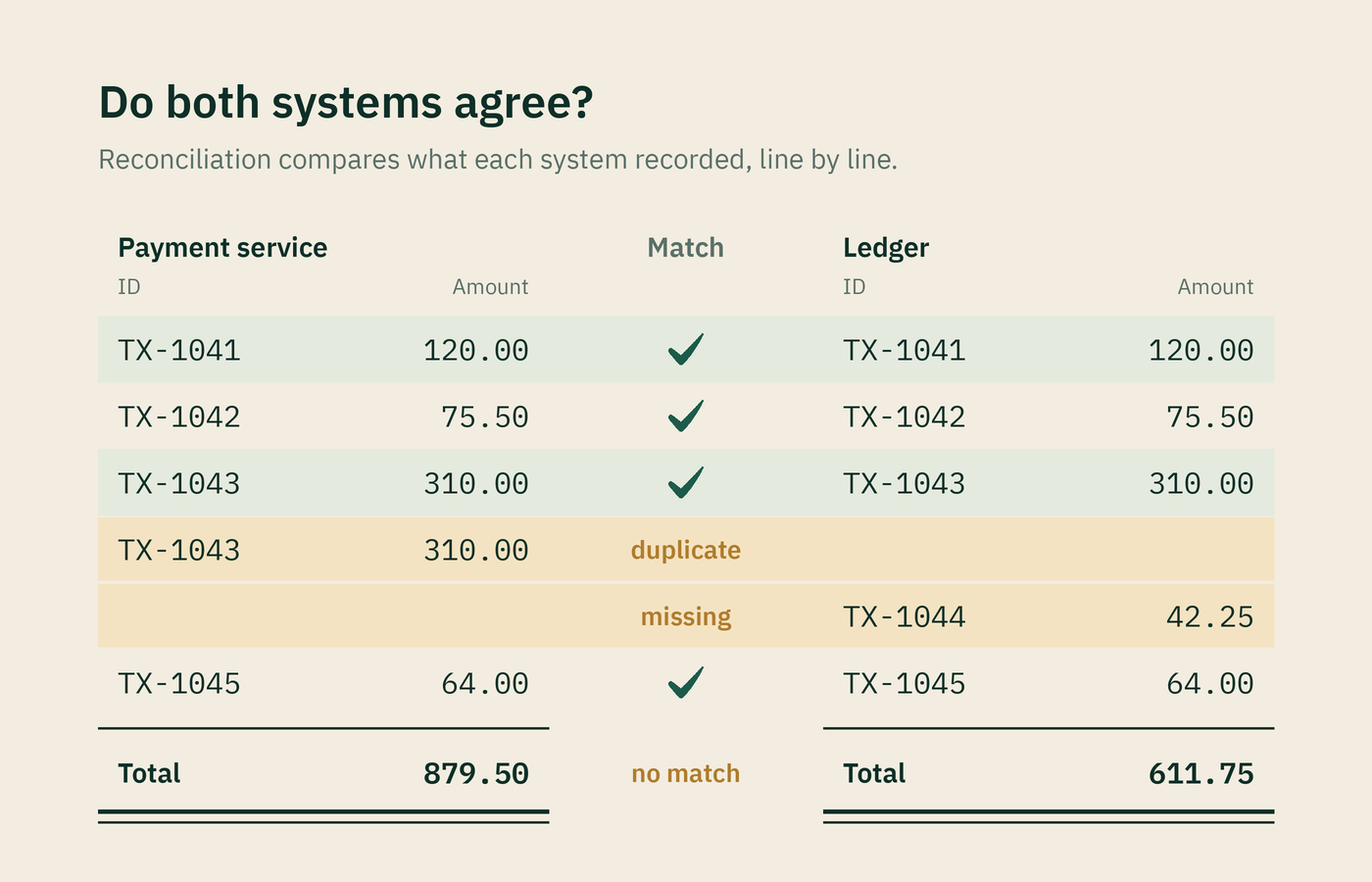Select Ledger amount "310.00"
Image resolution: width=1372 pixels, height=882 pixels.
(x=1201, y=483)
